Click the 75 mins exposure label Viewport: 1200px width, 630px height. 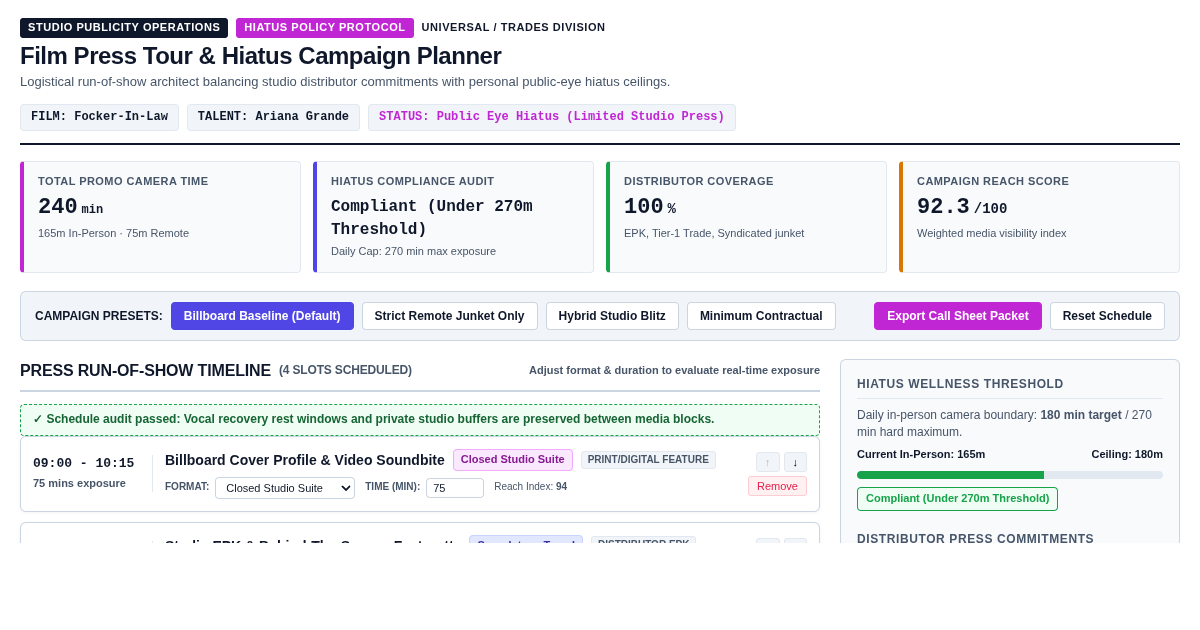click(x=79, y=483)
